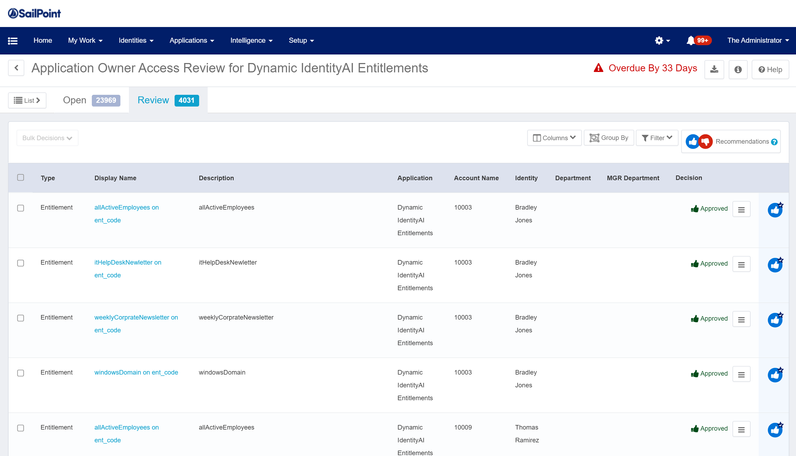This screenshot has height=456, width=796.
Task: Click the information icon button
Action: (x=738, y=69)
